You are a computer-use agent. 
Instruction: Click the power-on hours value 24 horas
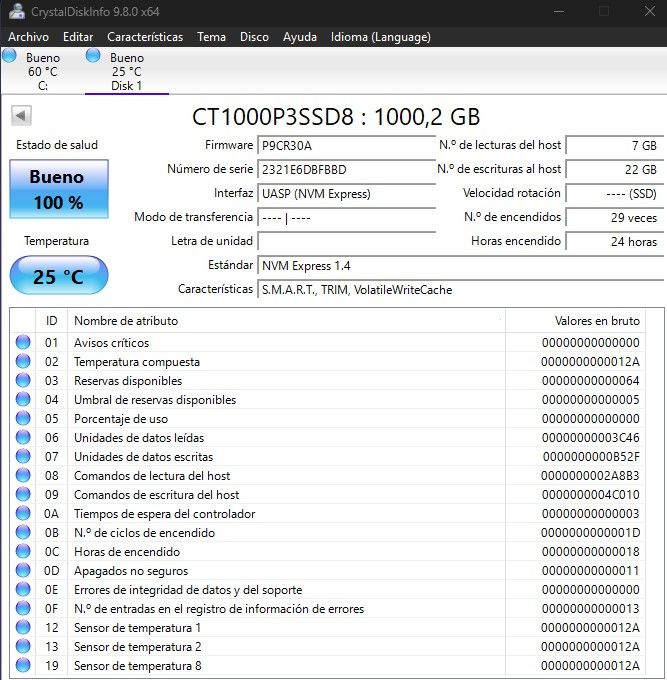pos(615,242)
